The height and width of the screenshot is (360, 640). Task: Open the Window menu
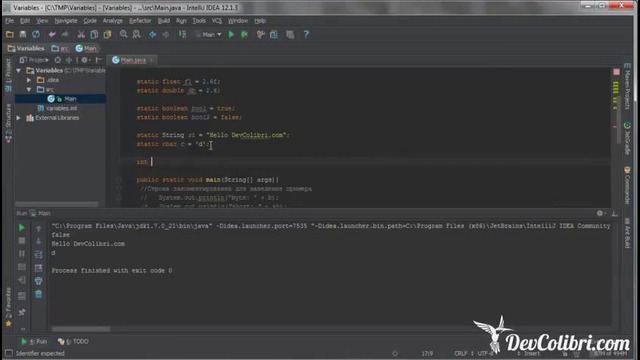coord(238,21)
